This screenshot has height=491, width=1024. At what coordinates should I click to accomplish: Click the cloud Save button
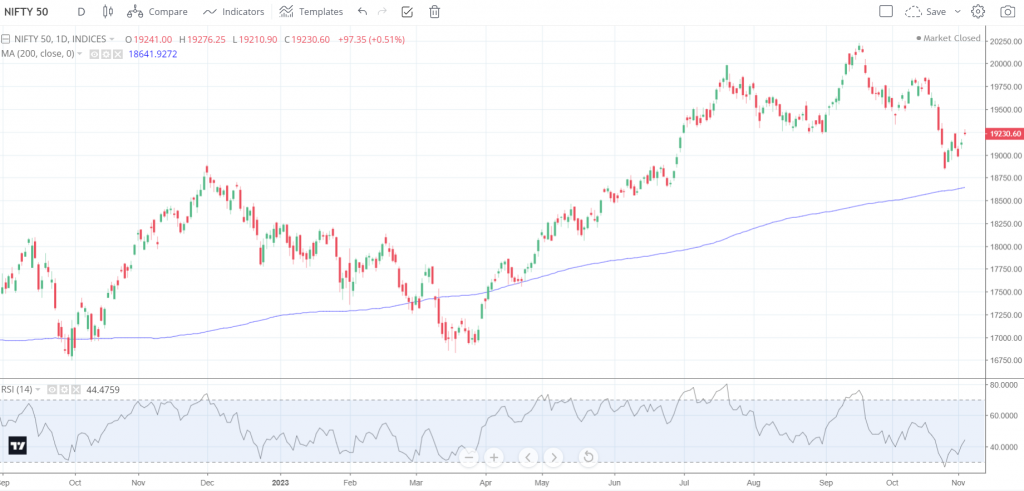(x=925, y=12)
